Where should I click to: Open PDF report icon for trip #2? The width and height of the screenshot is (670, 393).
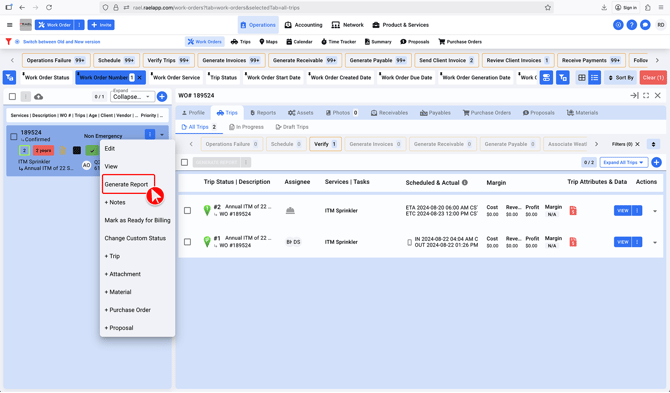573,210
